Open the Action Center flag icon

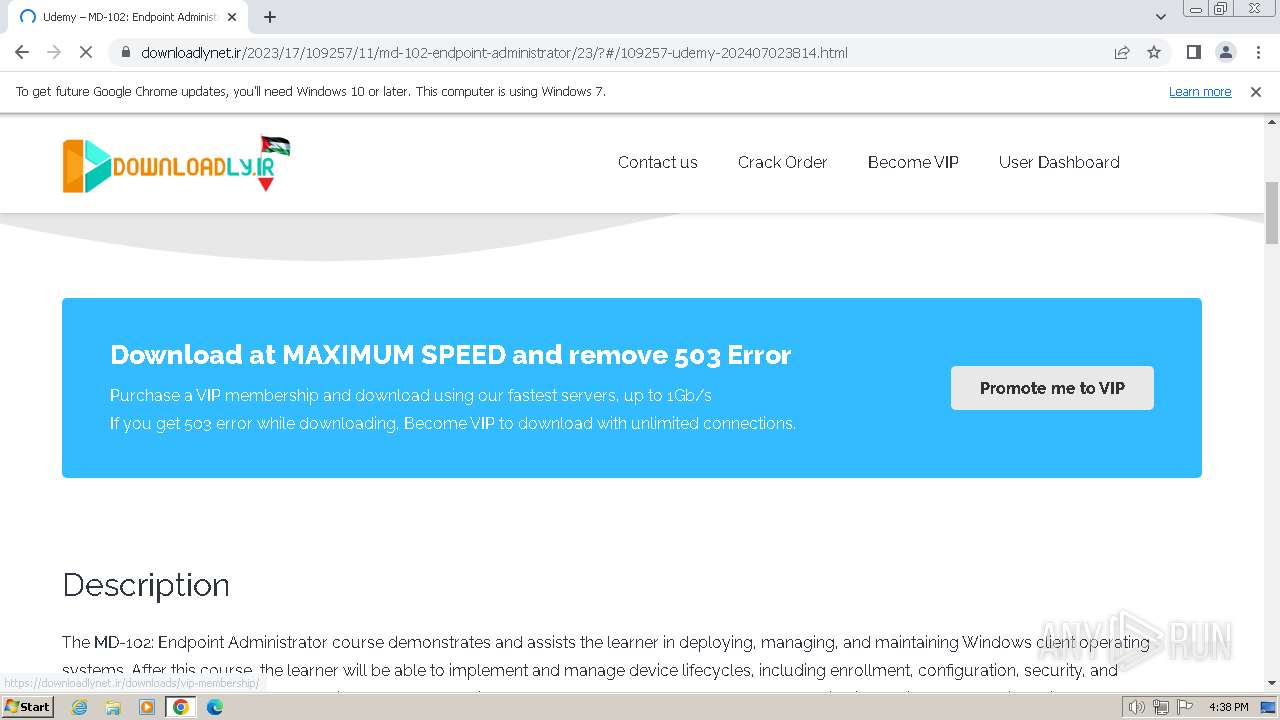[x=1184, y=707]
